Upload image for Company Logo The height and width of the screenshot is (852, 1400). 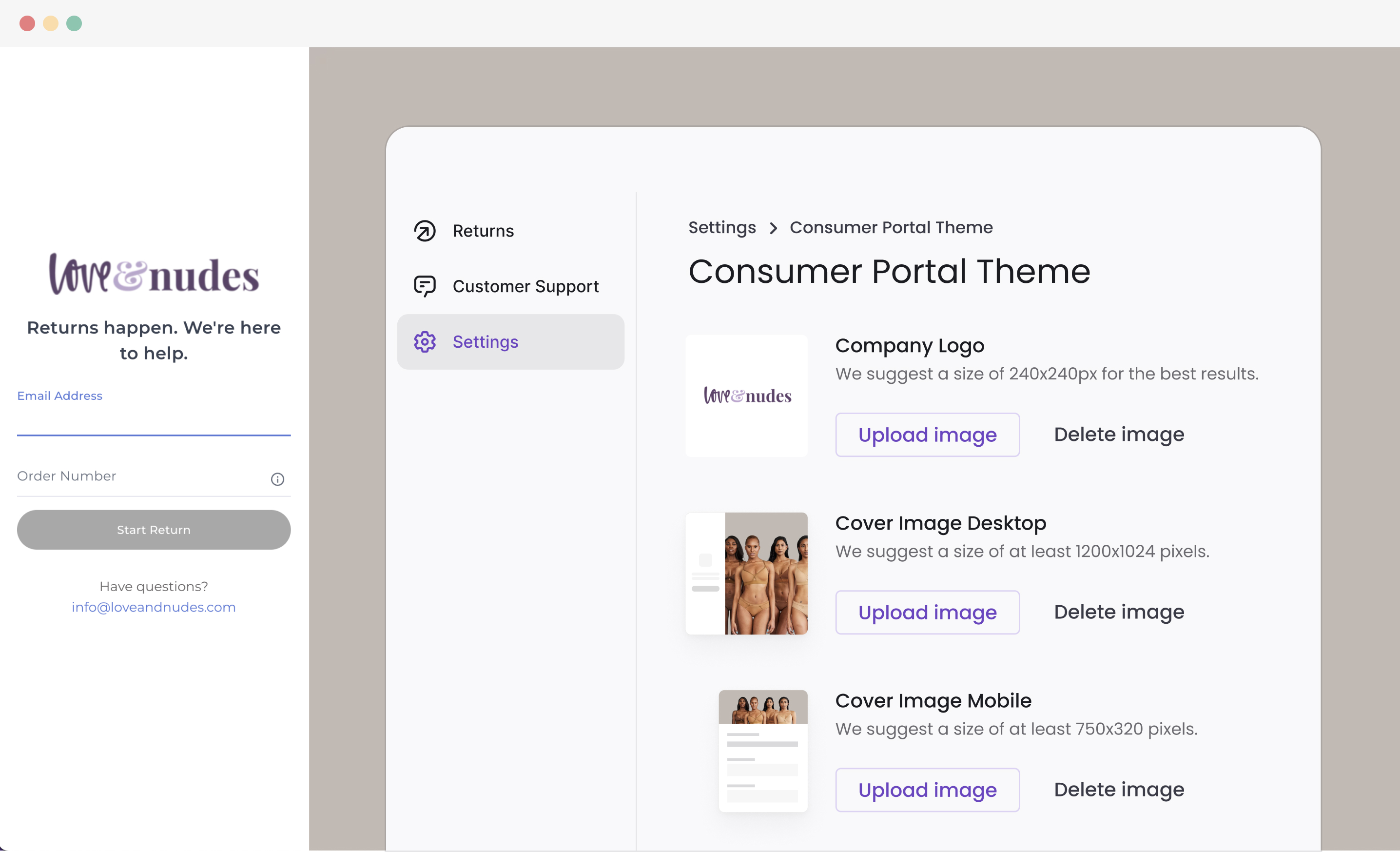927,435
